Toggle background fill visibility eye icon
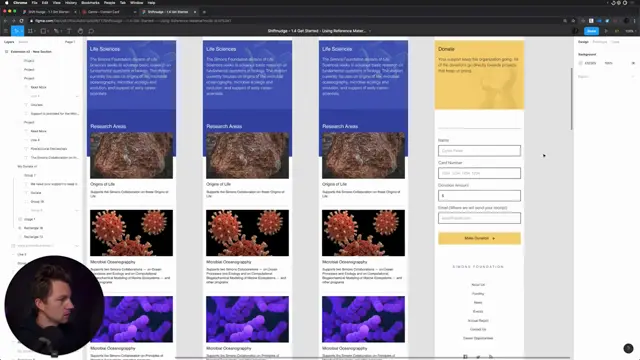The height and width of the screenshot is (360, 640). point(633,63)
